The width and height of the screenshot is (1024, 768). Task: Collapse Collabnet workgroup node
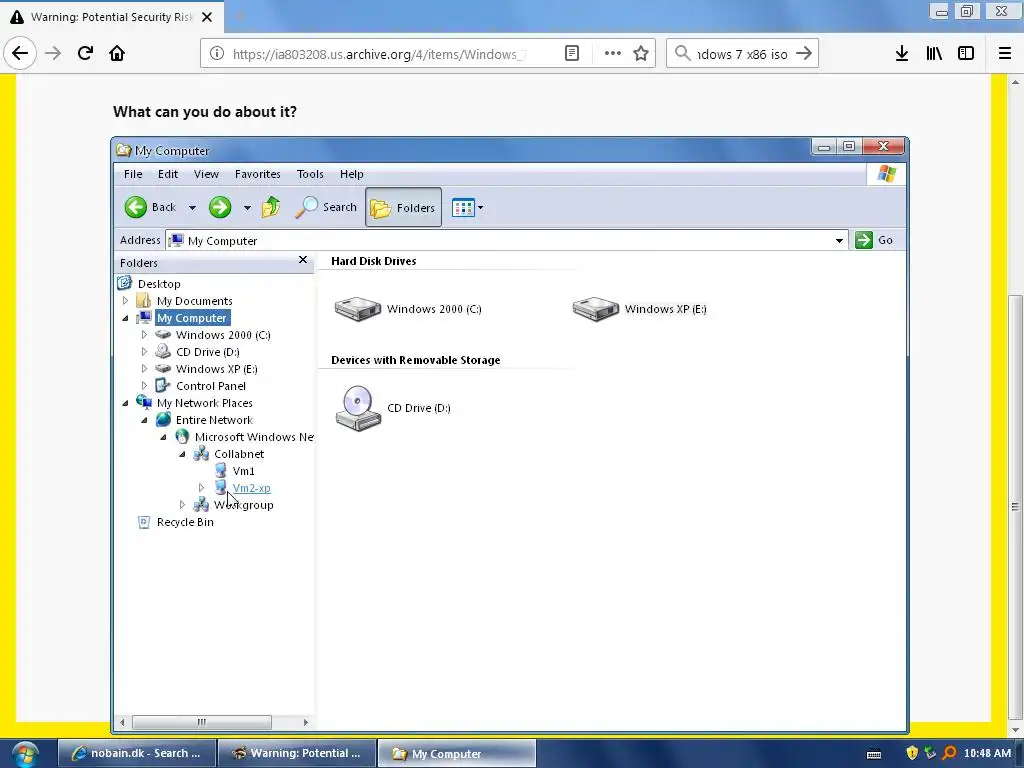(182, 454)
